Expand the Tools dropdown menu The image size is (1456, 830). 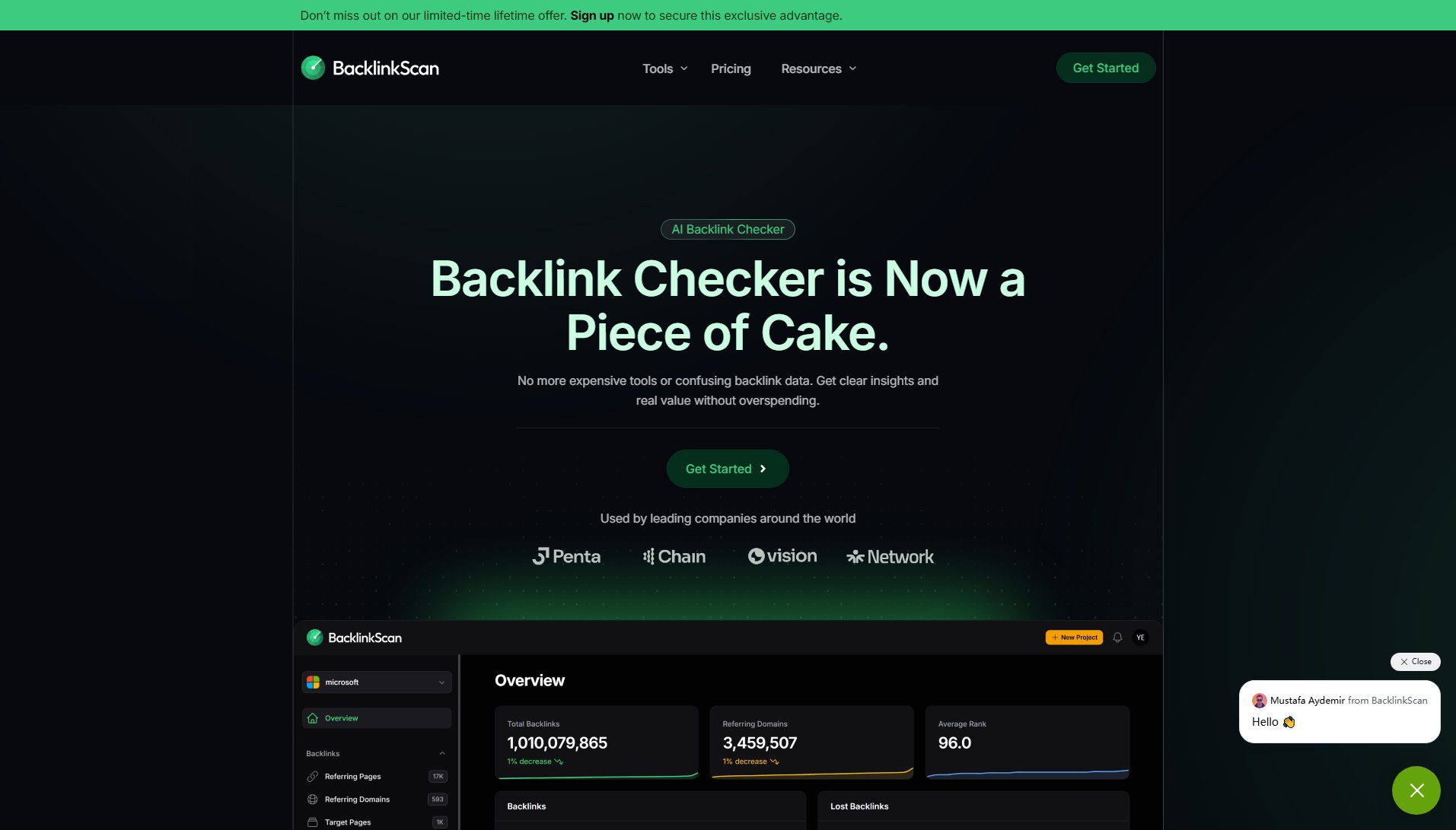coord(664,68)
